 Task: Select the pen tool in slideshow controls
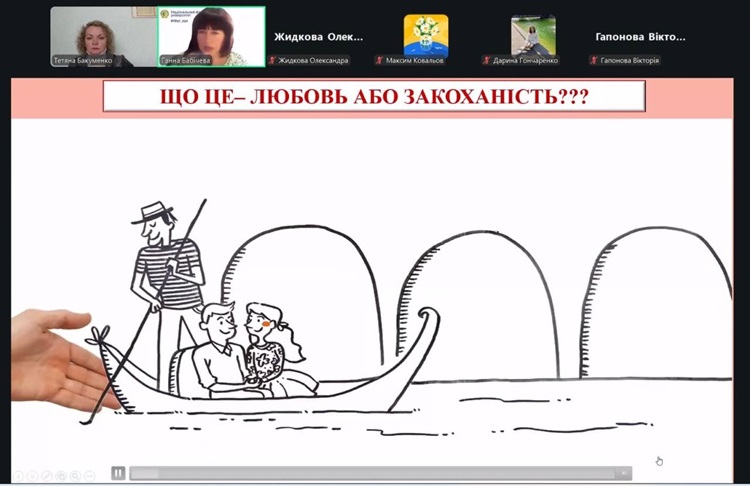pyautogui.click(x=46, y=476)
